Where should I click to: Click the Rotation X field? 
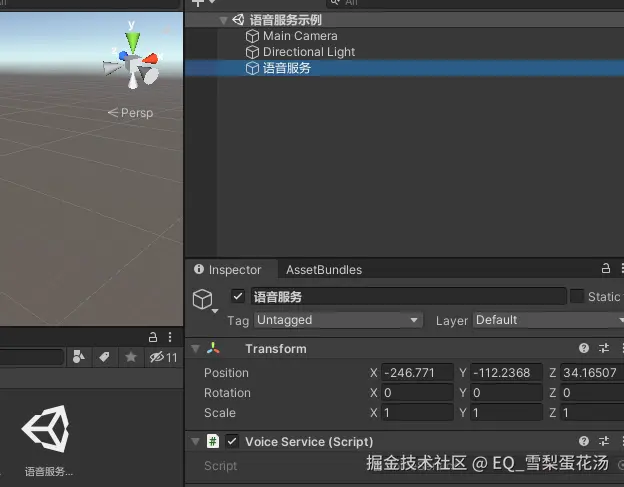[417, 393]
